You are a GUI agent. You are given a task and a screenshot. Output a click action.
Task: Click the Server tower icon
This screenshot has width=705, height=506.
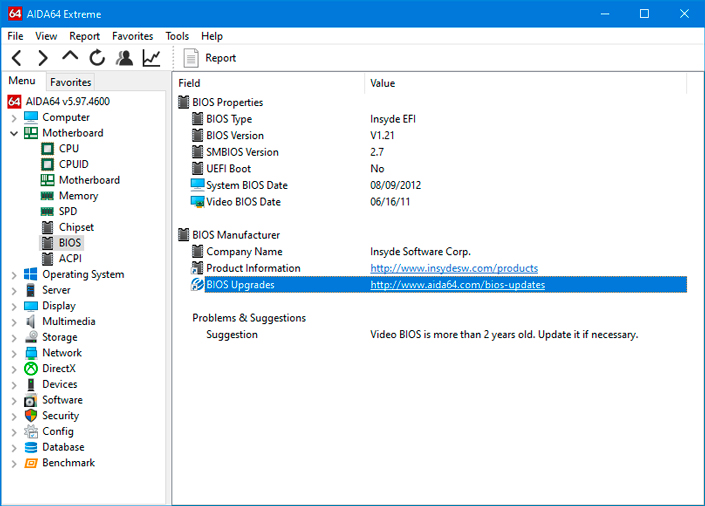31,290
